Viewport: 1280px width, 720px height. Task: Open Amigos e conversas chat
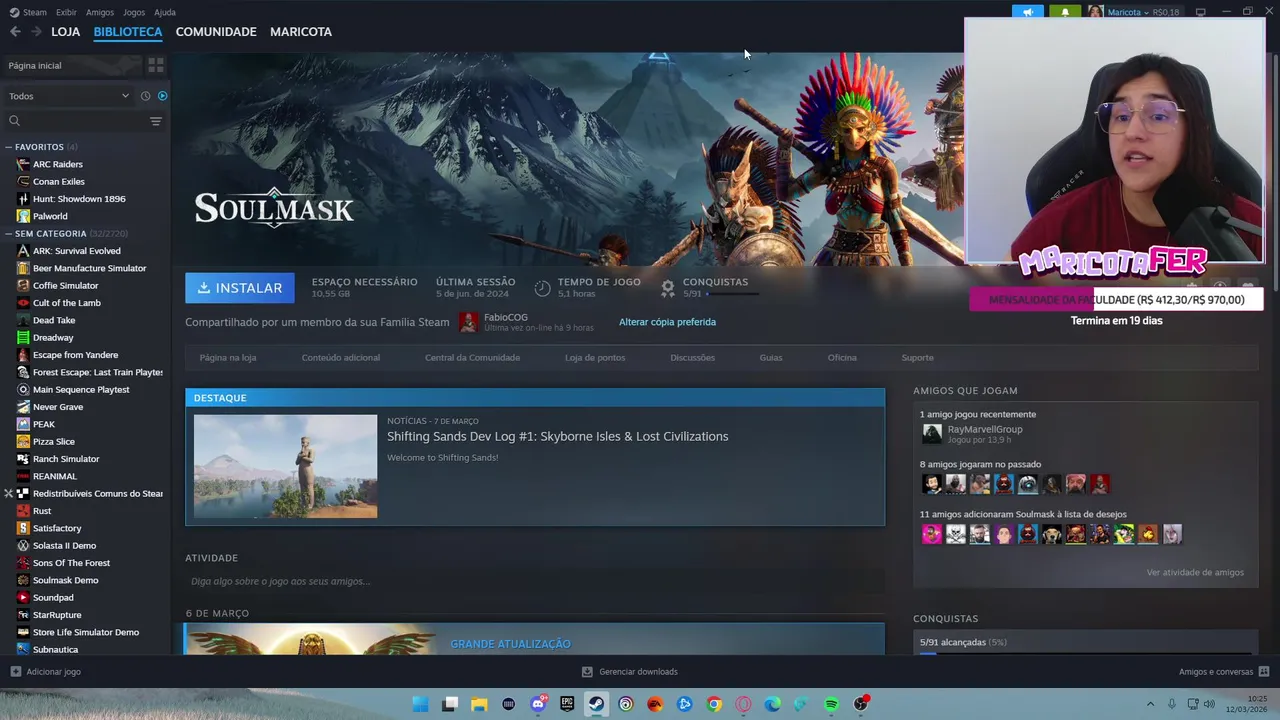(1224, 672)
